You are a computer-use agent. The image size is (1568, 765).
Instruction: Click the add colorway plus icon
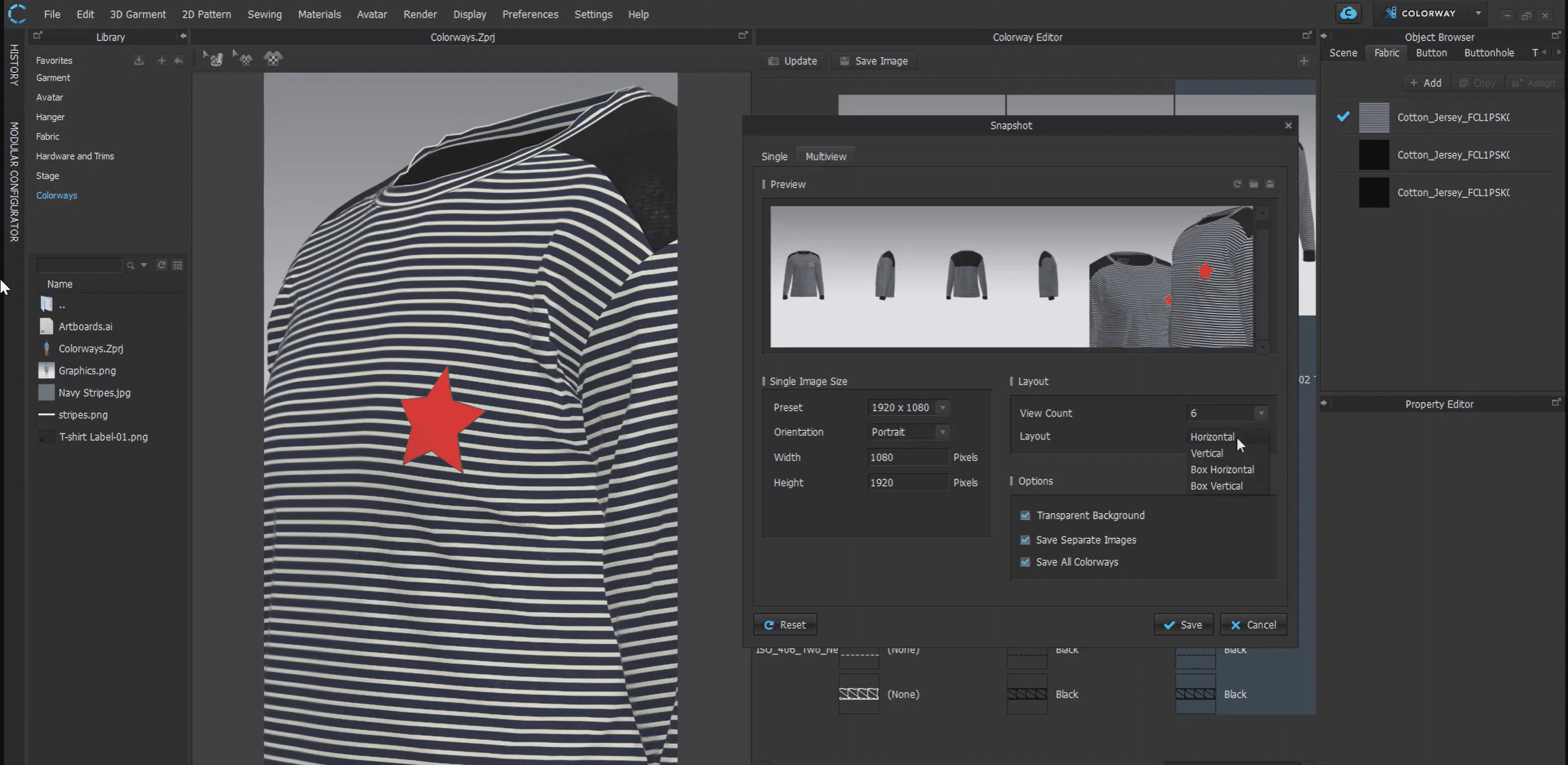coord(1303,61)
